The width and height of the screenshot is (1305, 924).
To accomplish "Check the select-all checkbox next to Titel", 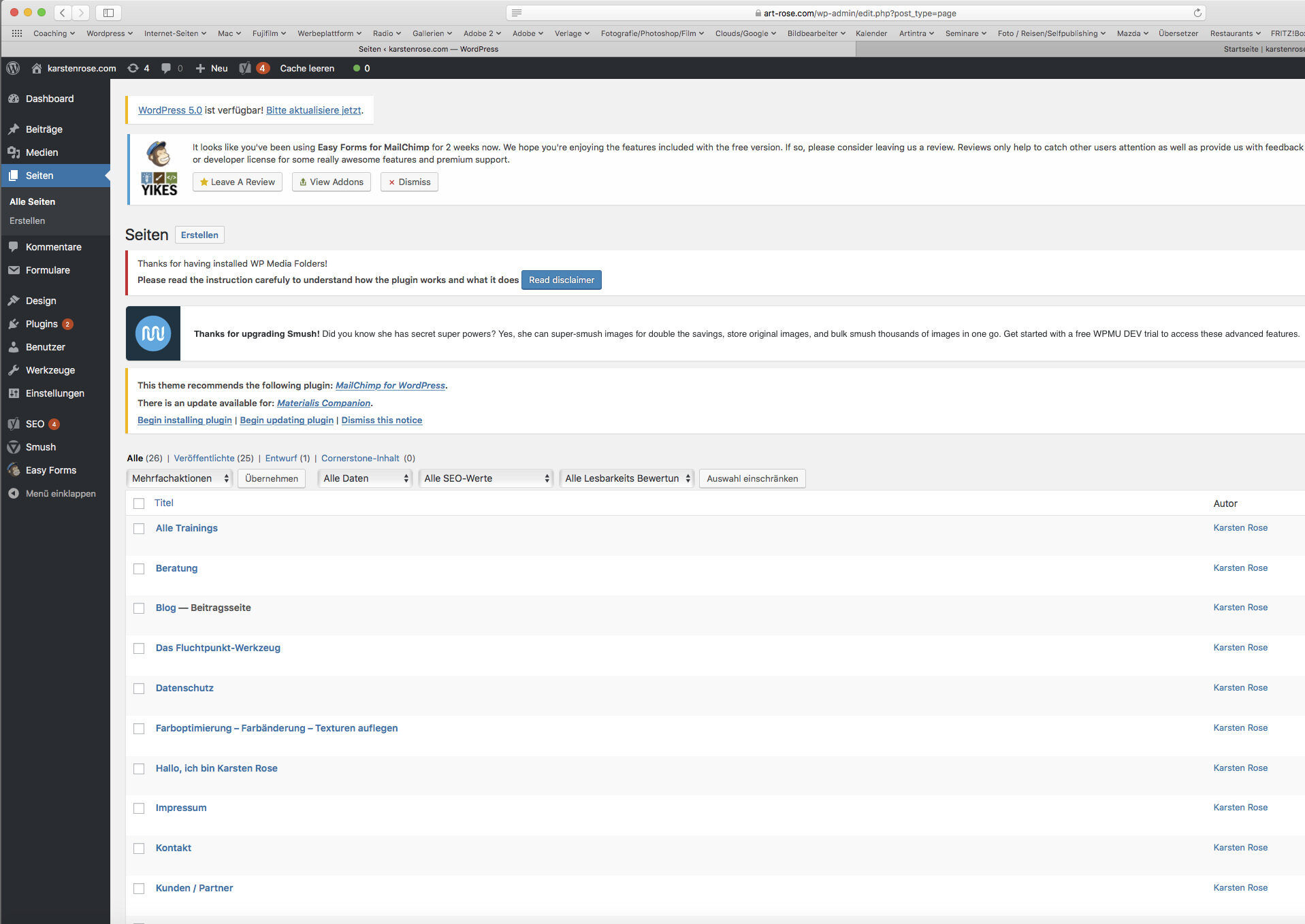I will (x=139, y=504).
